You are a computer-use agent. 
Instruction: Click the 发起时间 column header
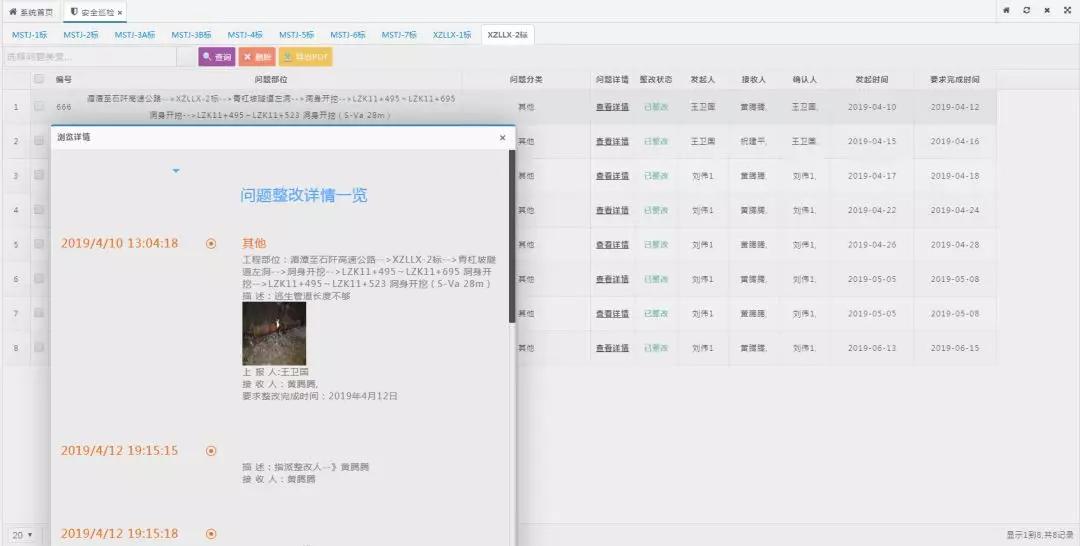tap(872, 79)
